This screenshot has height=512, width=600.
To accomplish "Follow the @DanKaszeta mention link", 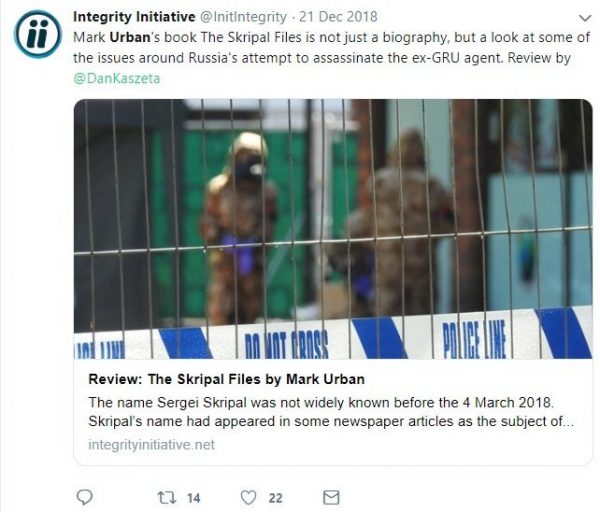I will click(x=117, y=78).
